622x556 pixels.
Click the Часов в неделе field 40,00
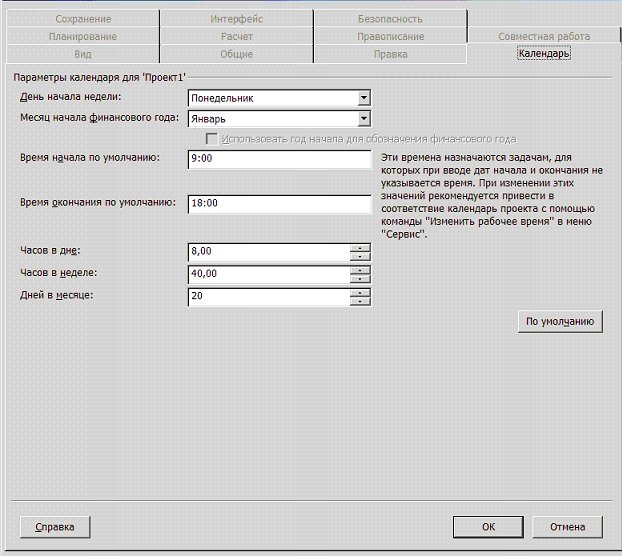tap(269, 274)
